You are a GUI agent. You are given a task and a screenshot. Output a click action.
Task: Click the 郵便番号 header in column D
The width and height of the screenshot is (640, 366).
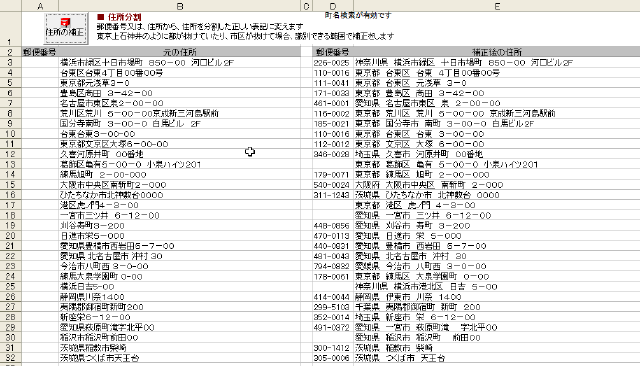pyautogui.click(x=333, y=52)
